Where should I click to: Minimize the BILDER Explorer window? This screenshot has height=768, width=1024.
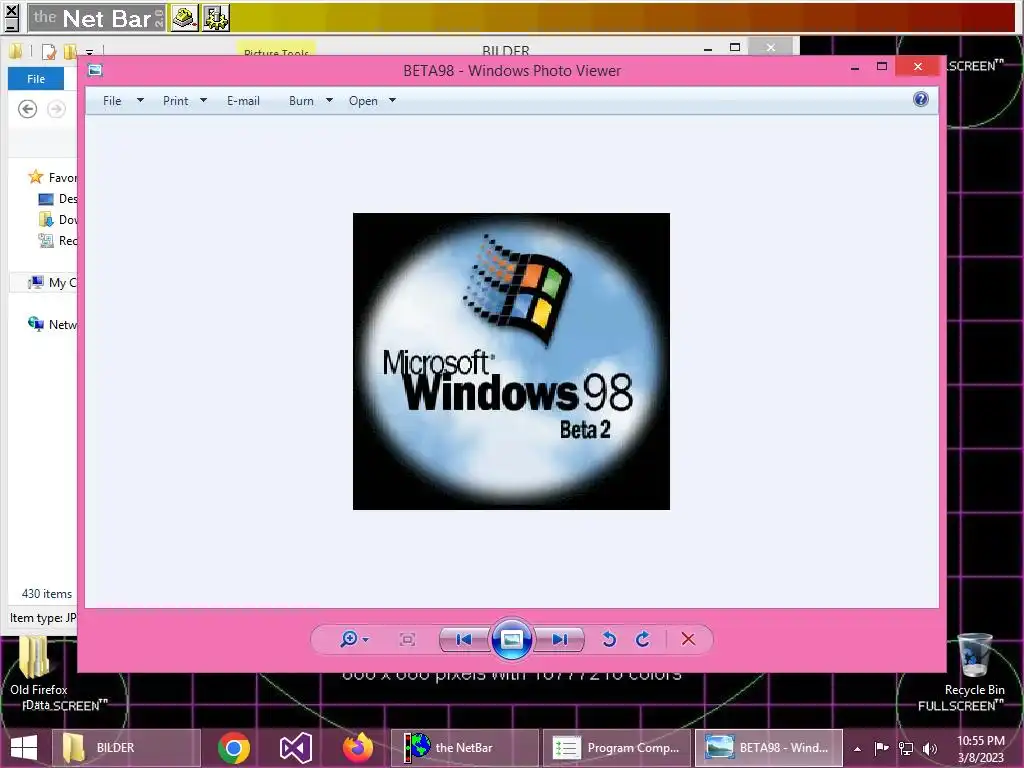pyautogui.click(x=708, y=48)
